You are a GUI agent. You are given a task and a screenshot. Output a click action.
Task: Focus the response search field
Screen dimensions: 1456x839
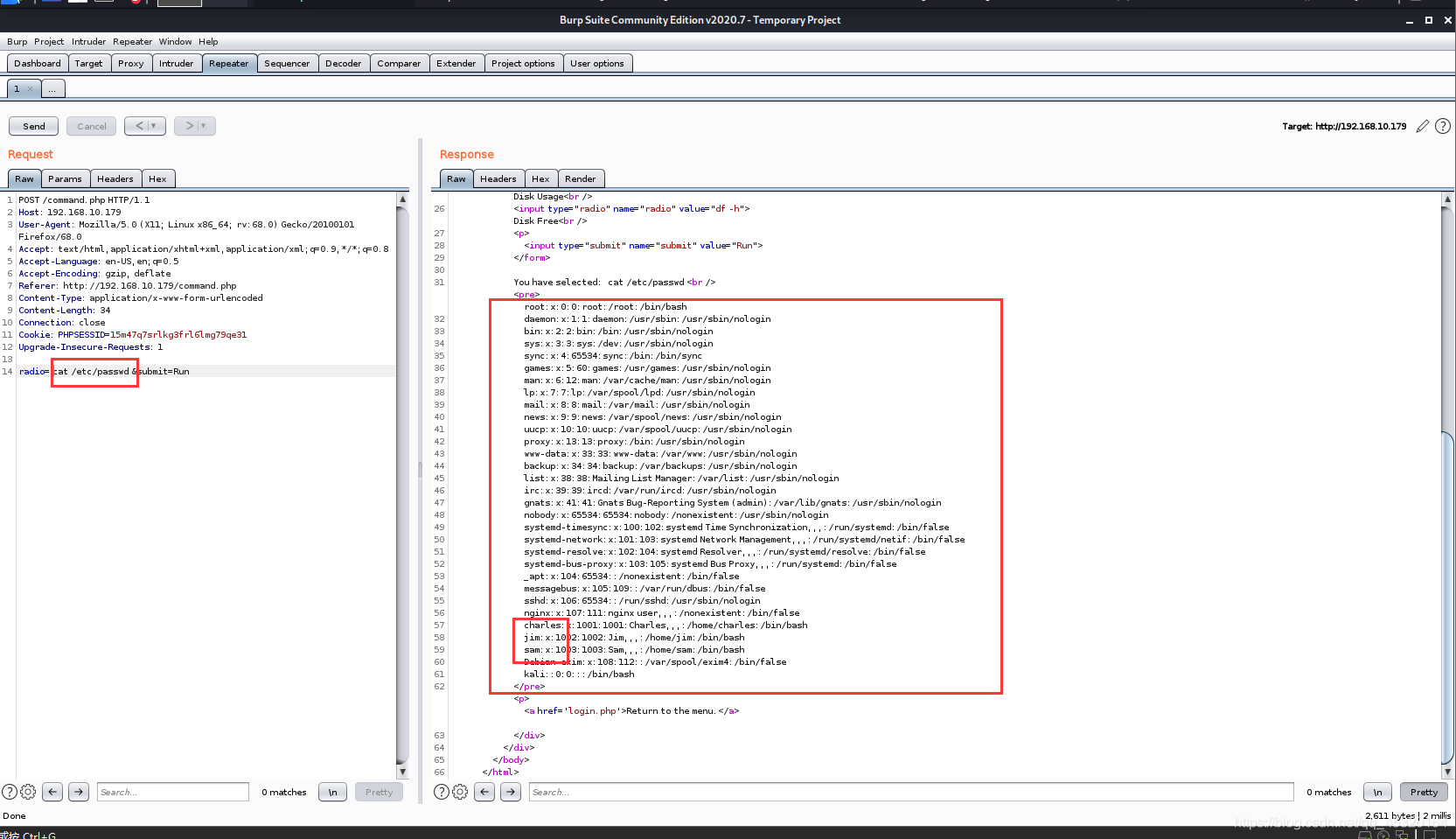(911, 792)
